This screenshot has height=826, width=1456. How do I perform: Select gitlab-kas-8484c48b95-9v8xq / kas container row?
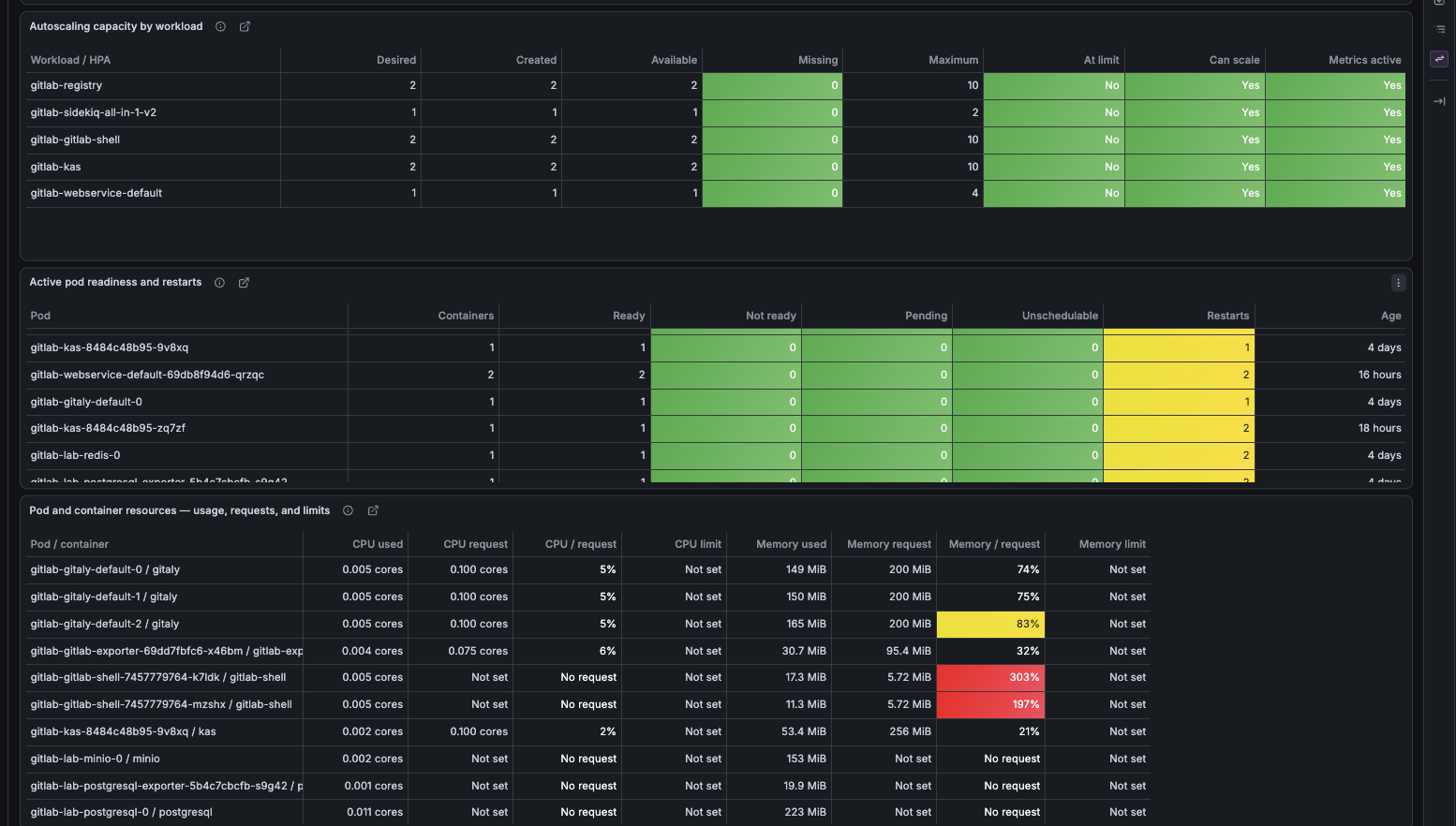tap(123, 731)
